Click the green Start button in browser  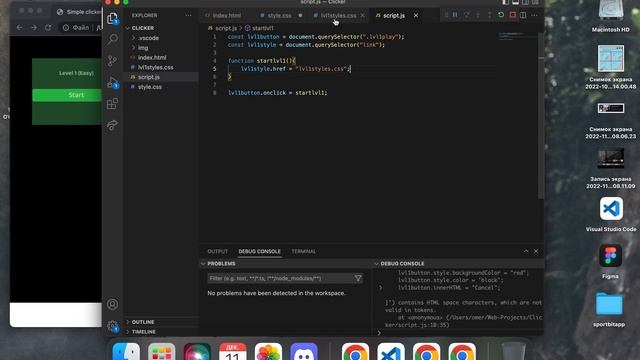tap(67, 95)
